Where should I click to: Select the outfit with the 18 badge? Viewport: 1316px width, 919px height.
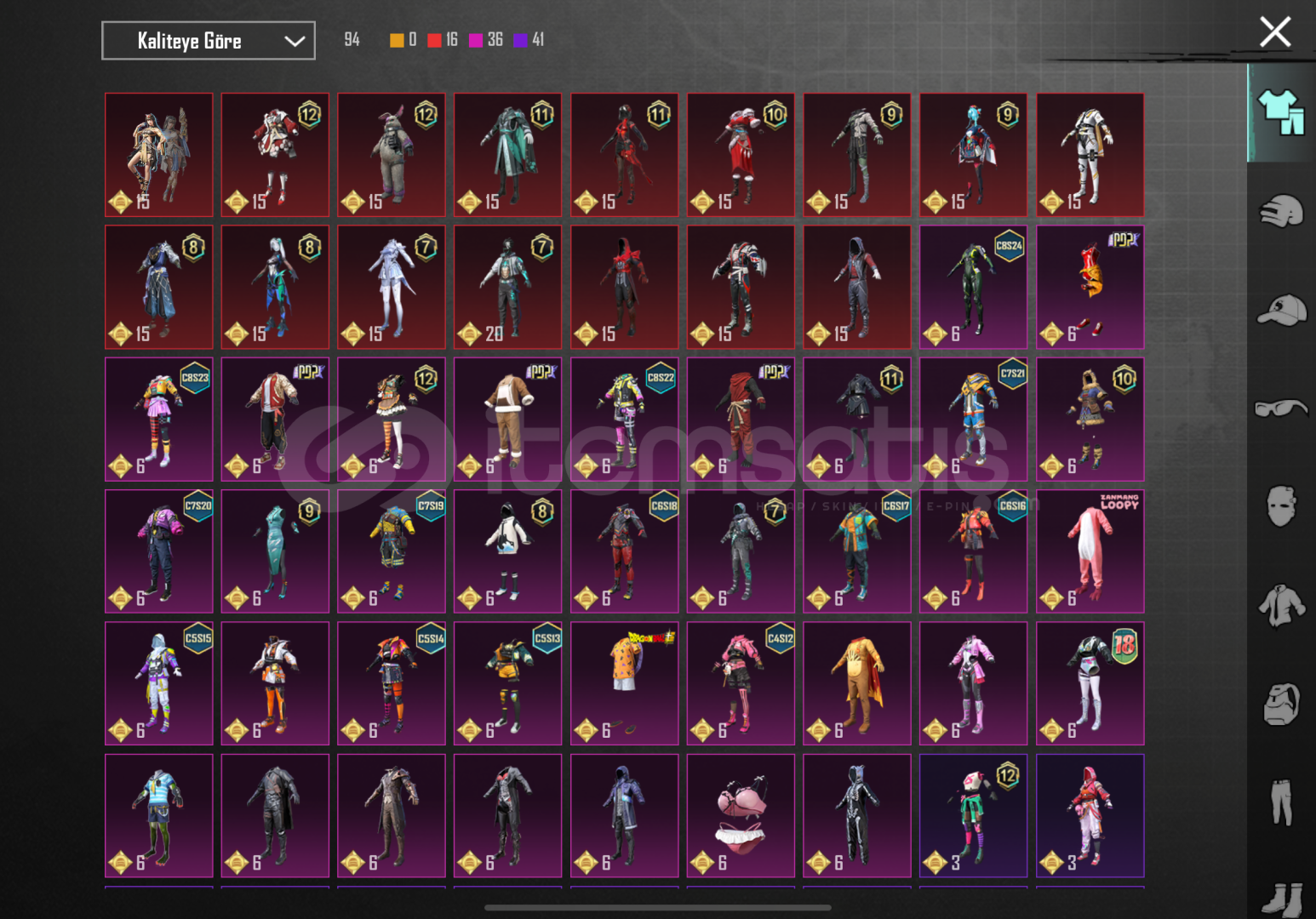point(1090,683)
